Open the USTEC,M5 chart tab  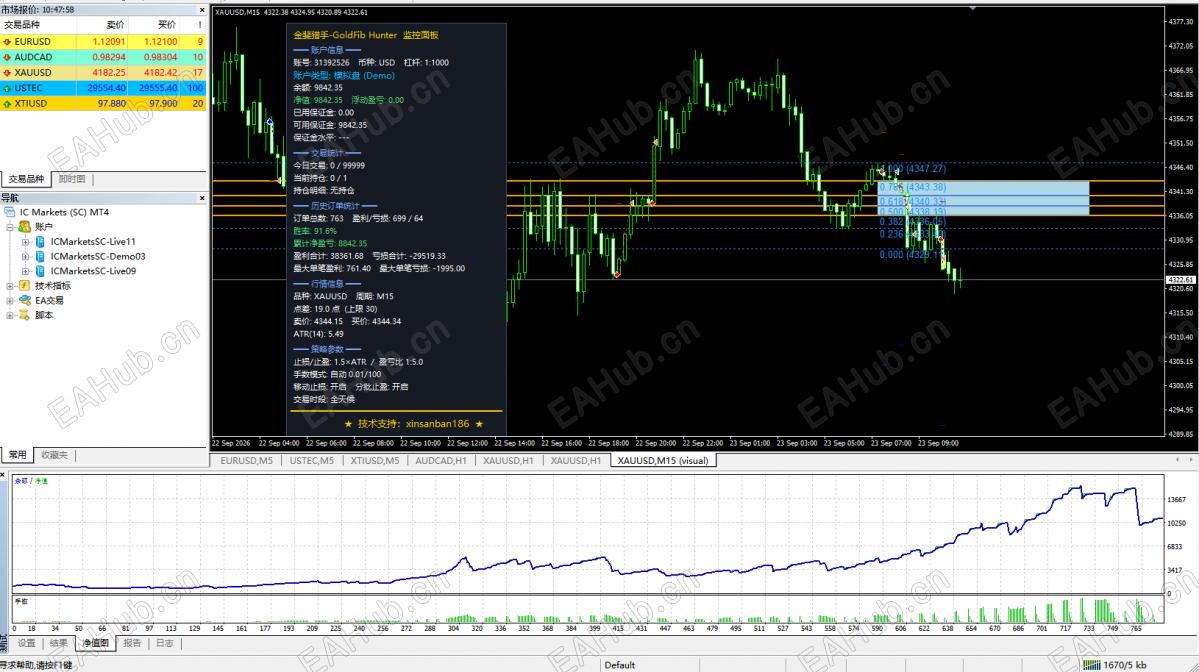click(311, 461)
